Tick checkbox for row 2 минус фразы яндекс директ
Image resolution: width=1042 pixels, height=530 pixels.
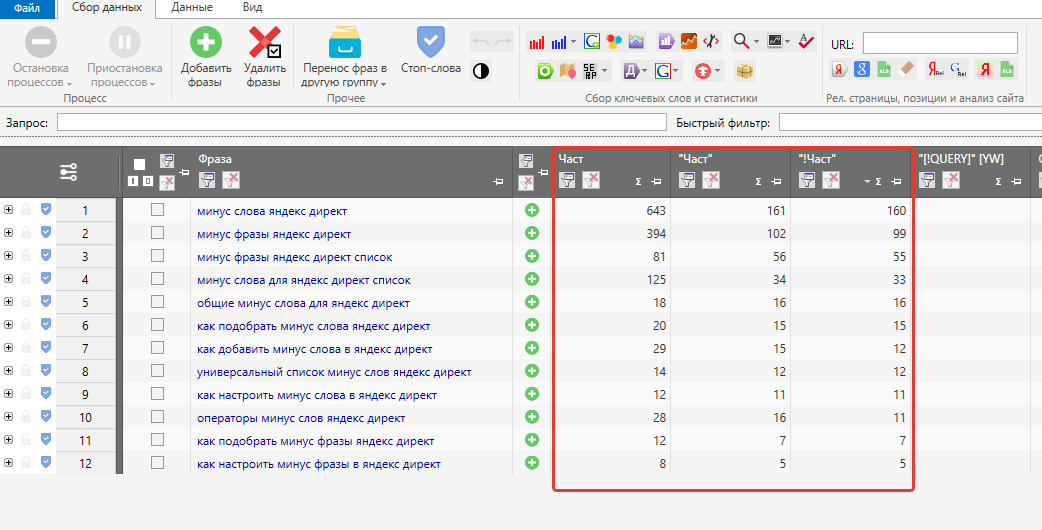[157, 233]
